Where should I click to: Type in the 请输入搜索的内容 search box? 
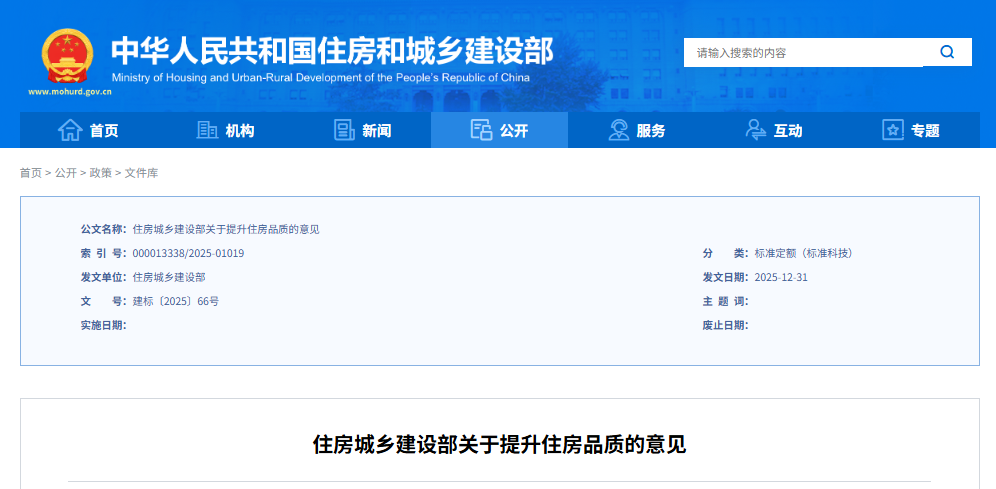(800, 52)
